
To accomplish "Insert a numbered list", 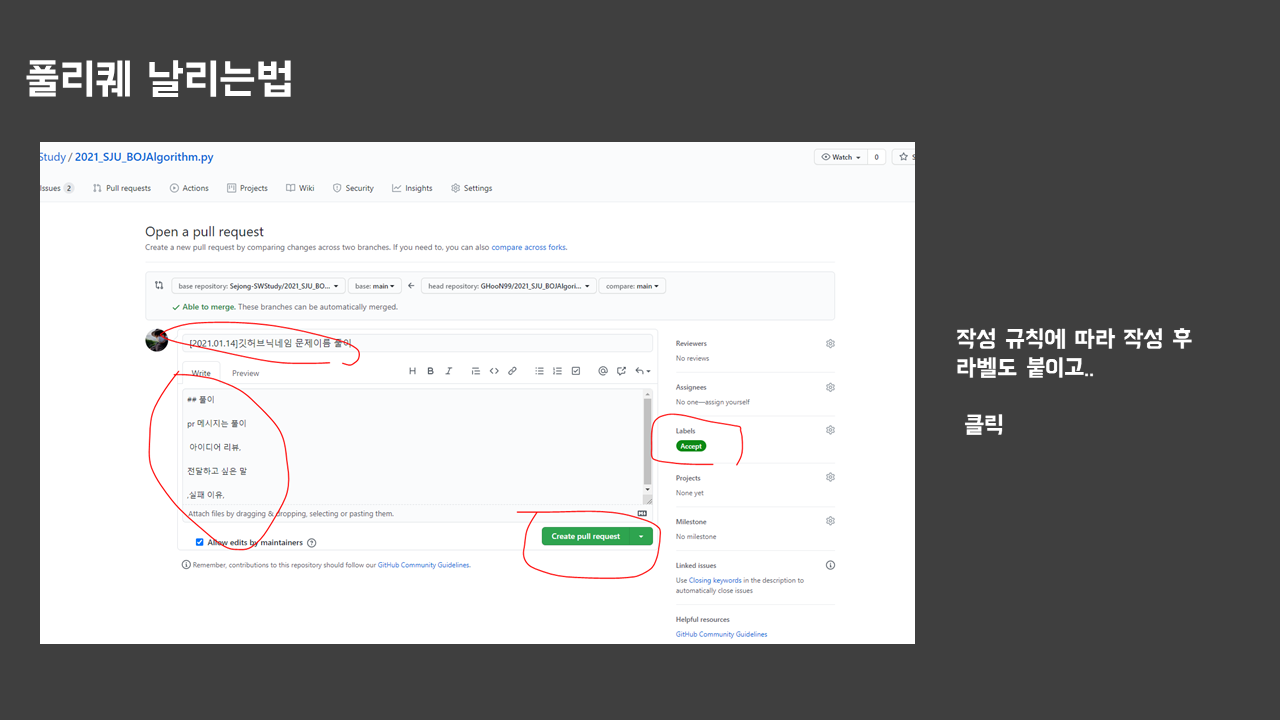I will pos(557,371).
